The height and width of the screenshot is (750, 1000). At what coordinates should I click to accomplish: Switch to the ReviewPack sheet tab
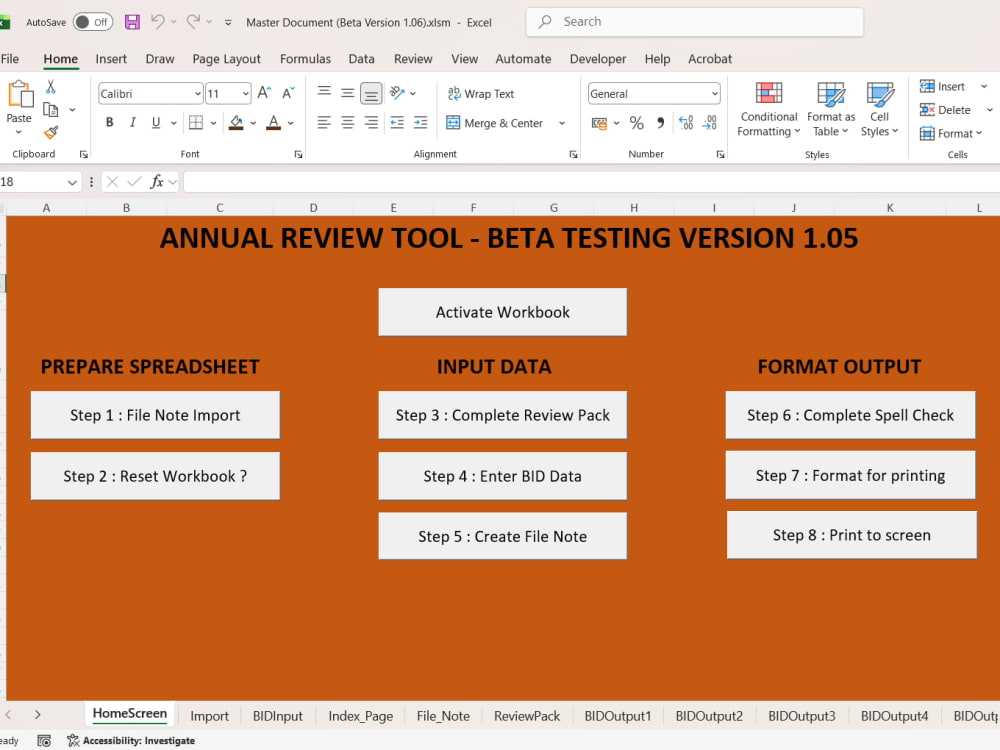[x=527, y=716]
